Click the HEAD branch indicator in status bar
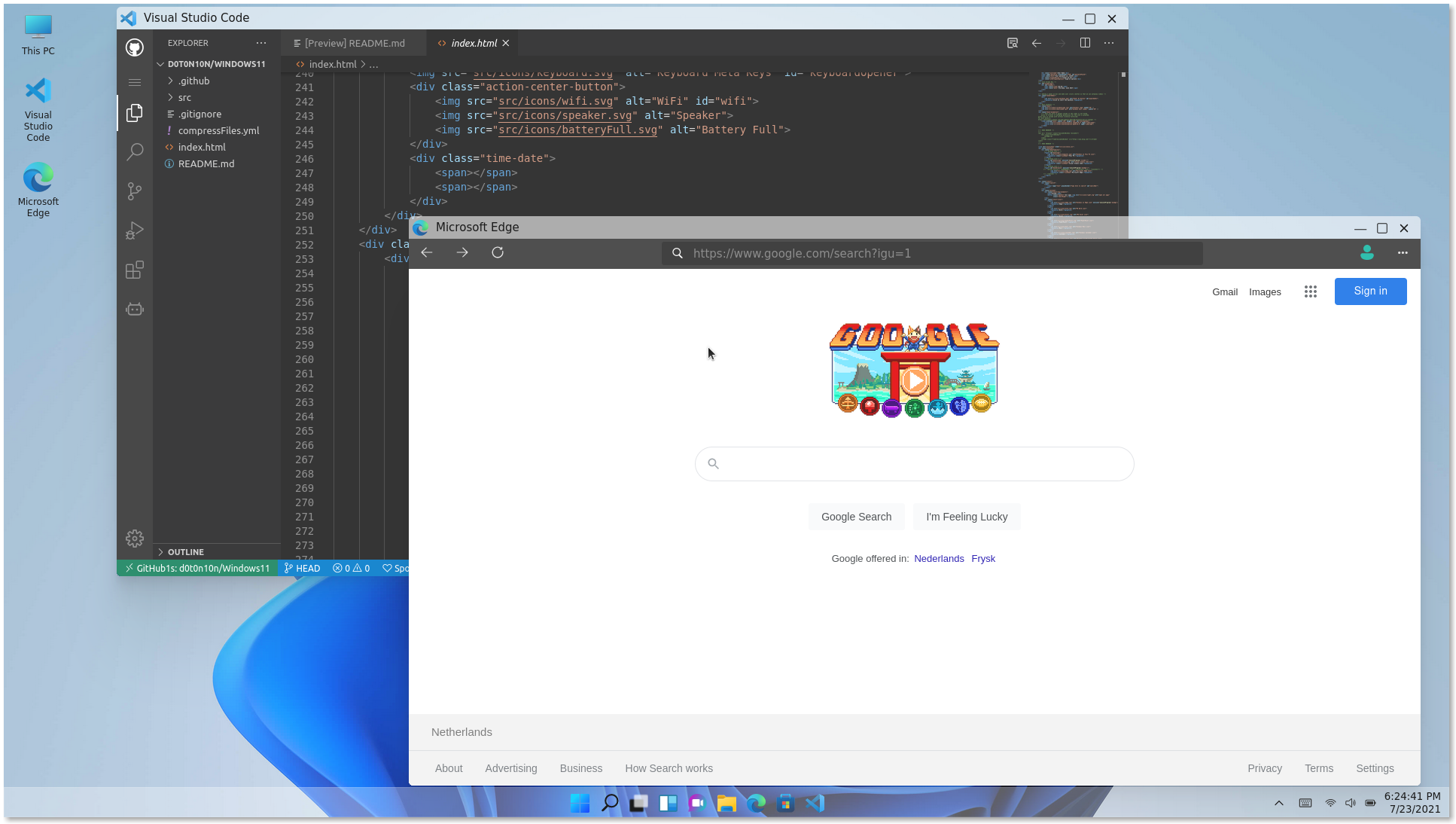The image size is (1456, 824). pyautogui.click(x=303, y=568)
